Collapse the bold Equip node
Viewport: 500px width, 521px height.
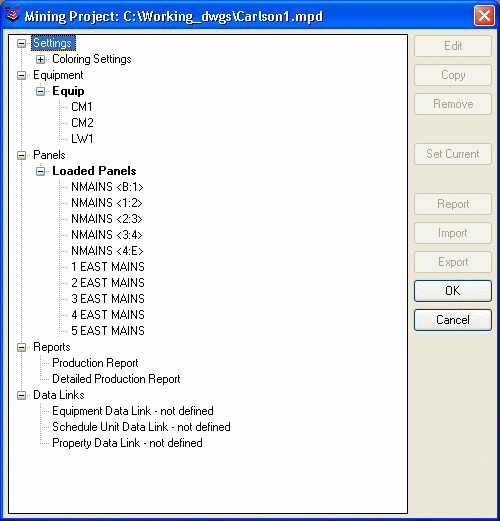pyautogui.click(x=40, y=91)
